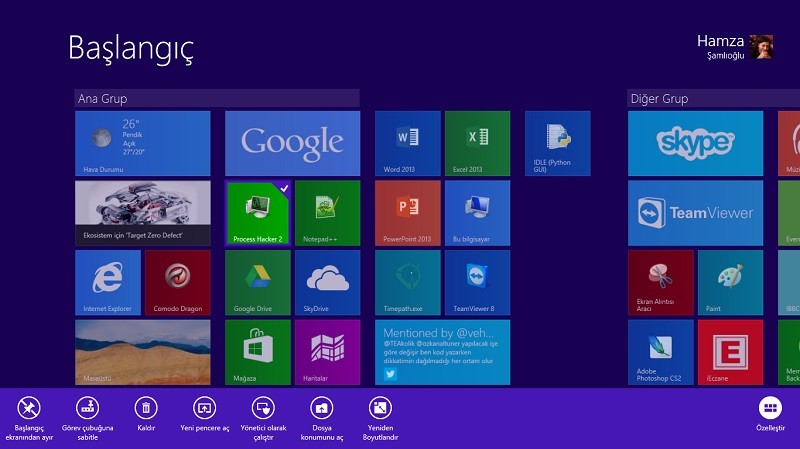Open the Twitter 'Mentioned by' tile
This screenshot has width=800, height=449.
(x=442, y=352)
